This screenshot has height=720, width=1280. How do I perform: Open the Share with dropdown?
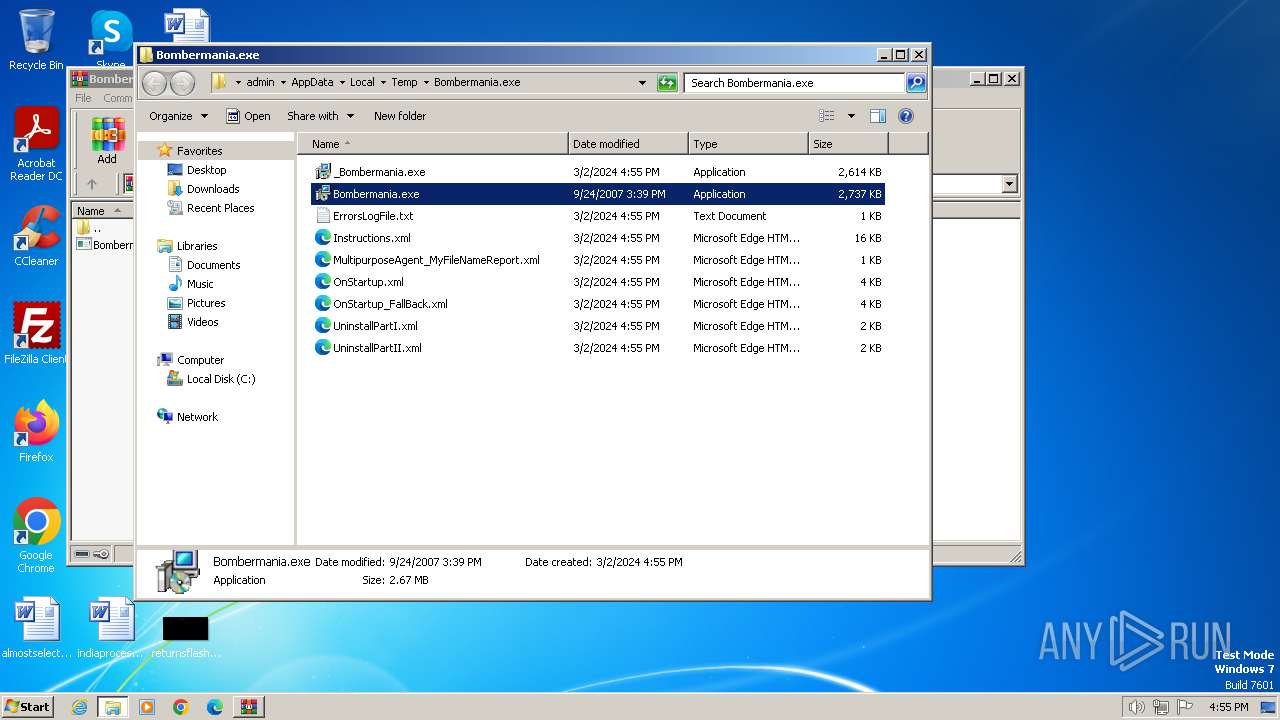coord(320,116)
